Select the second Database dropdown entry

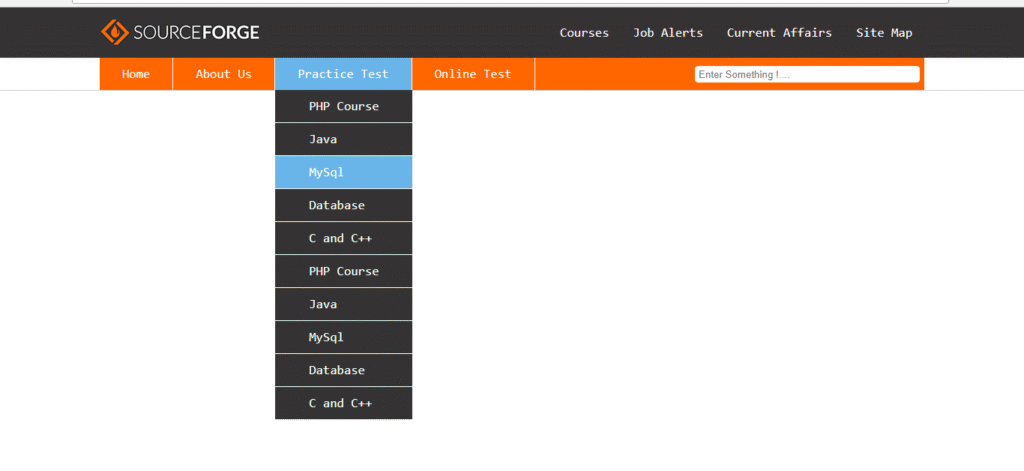tap(343, 370)
